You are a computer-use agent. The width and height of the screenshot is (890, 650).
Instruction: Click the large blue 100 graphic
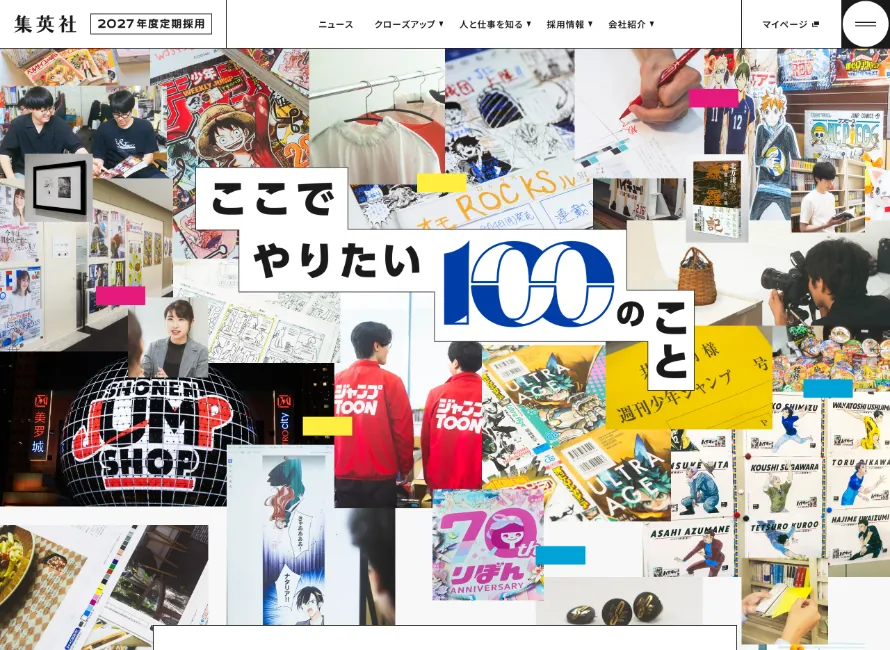click(528, 283)
